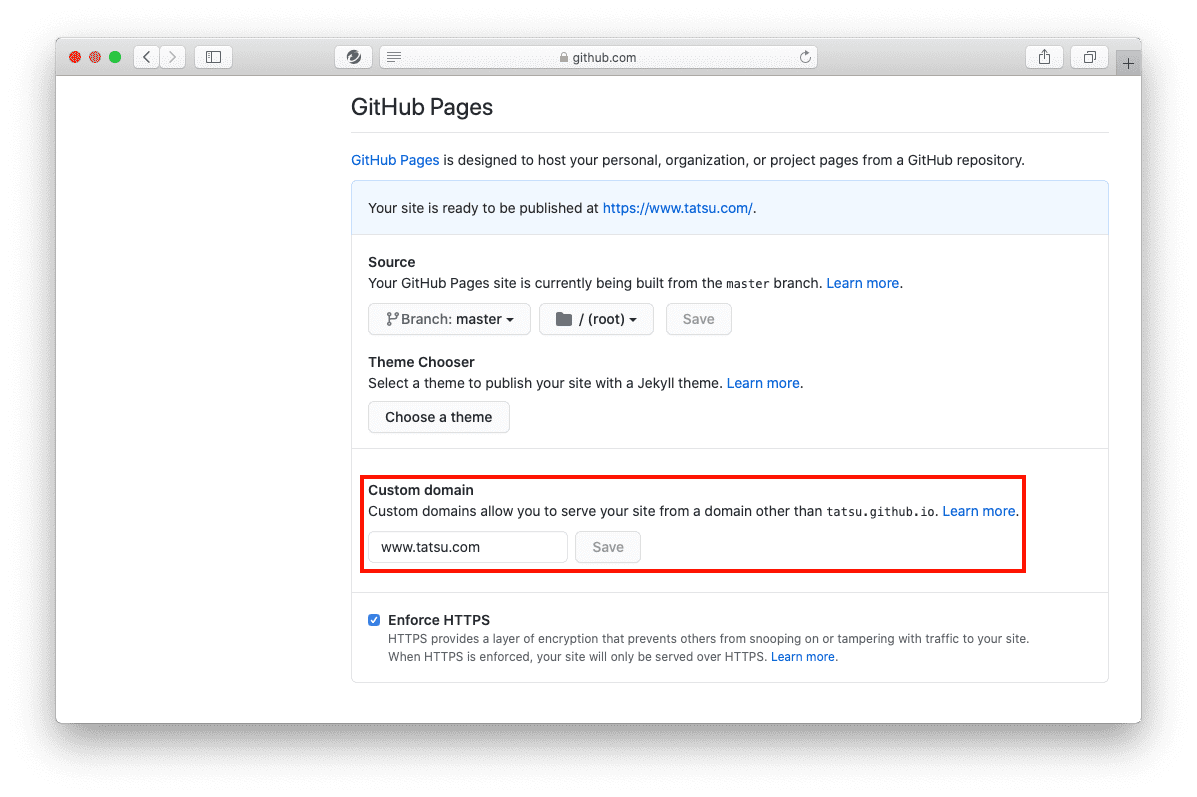The image size is (1197, 797).
Task: Click the github.com address bar
Action: (x=598, y=57)
